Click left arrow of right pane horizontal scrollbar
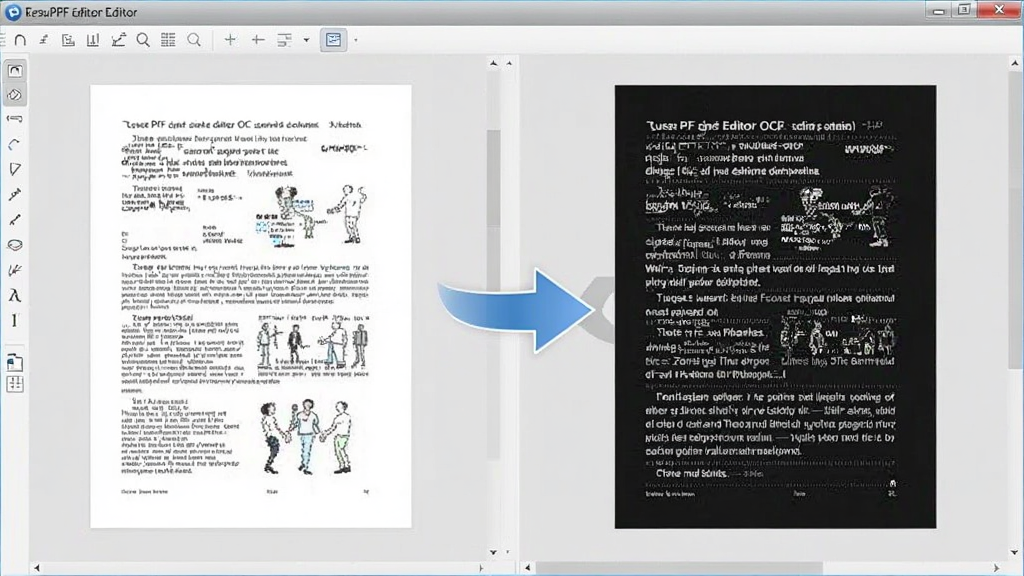This screenshot has height=576, width=1024. [x=528, y=568]
